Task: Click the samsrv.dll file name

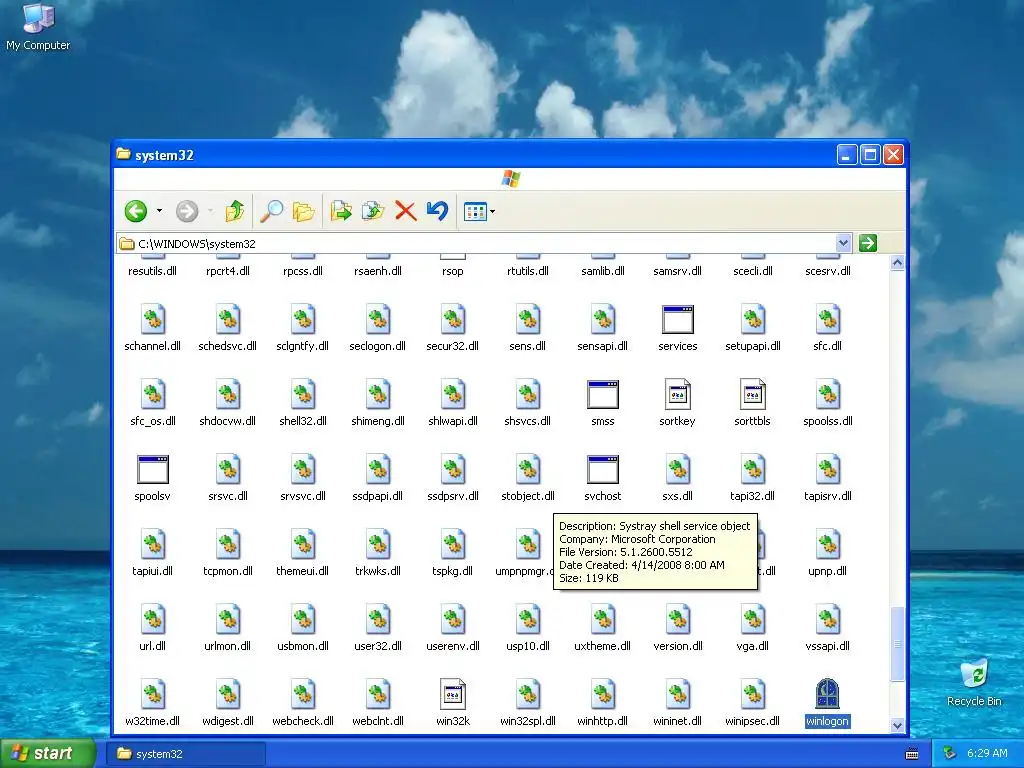Action: point(677,271)
